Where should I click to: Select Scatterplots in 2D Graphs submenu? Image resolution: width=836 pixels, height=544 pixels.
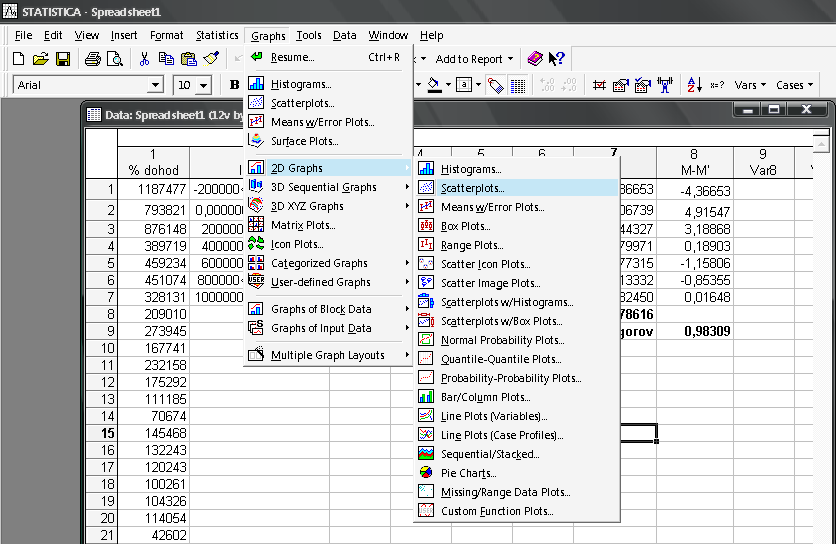coord(517,188)
